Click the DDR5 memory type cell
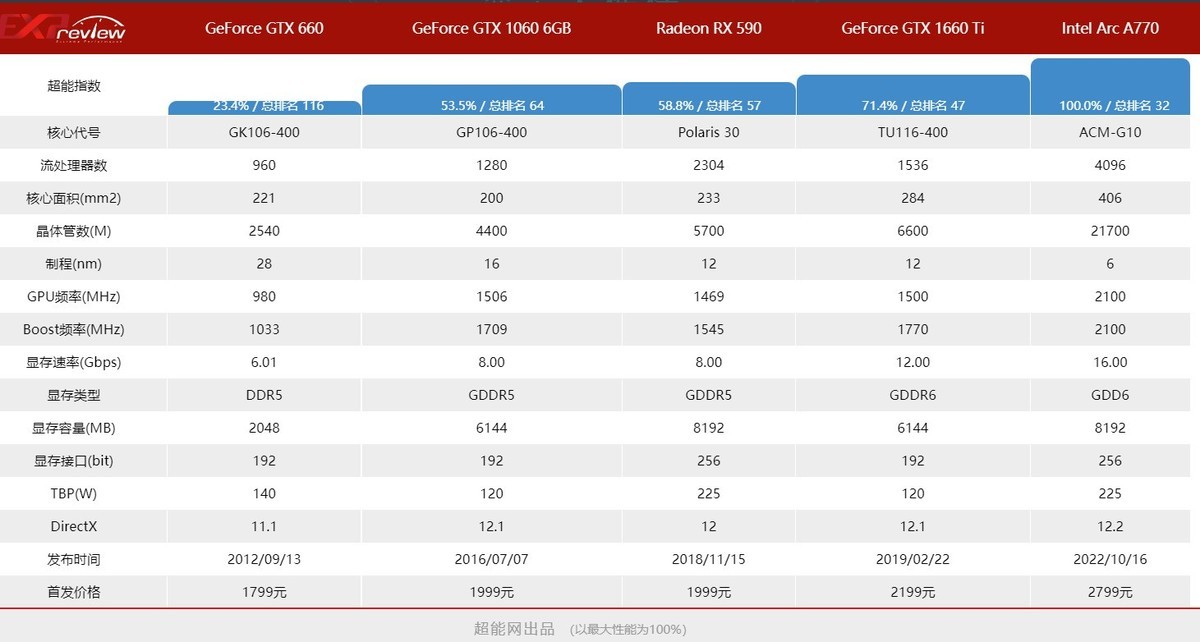1200x642 pixels. coord(264,395)
